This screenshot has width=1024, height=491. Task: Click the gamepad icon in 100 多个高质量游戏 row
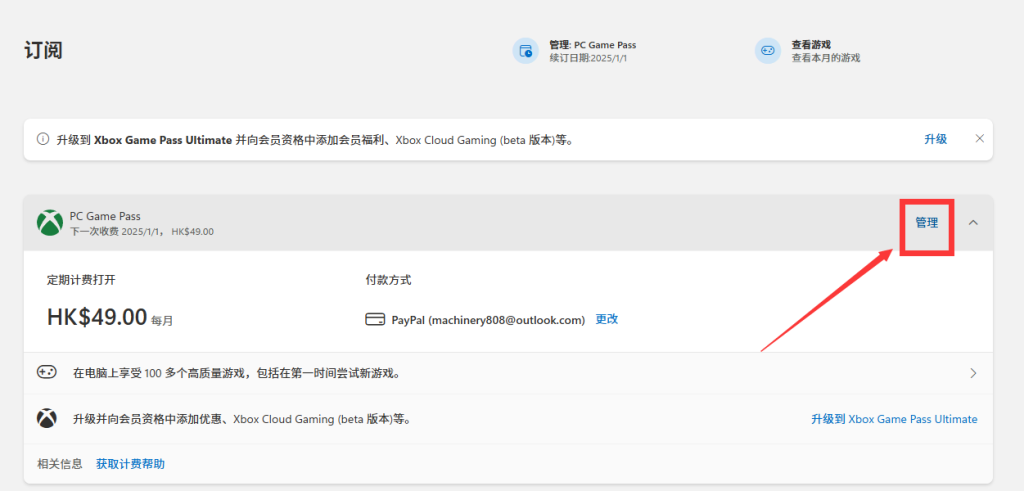point(46,372)
